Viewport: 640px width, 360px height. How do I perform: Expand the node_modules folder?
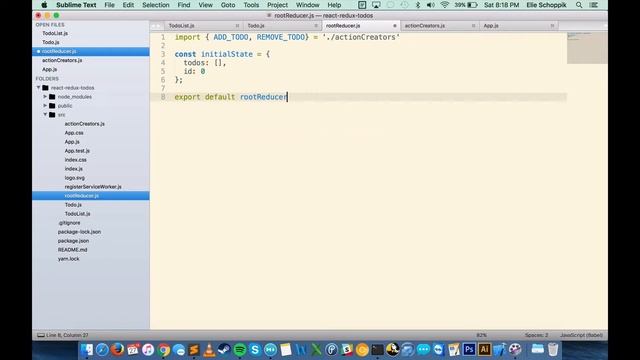(45, 97)
